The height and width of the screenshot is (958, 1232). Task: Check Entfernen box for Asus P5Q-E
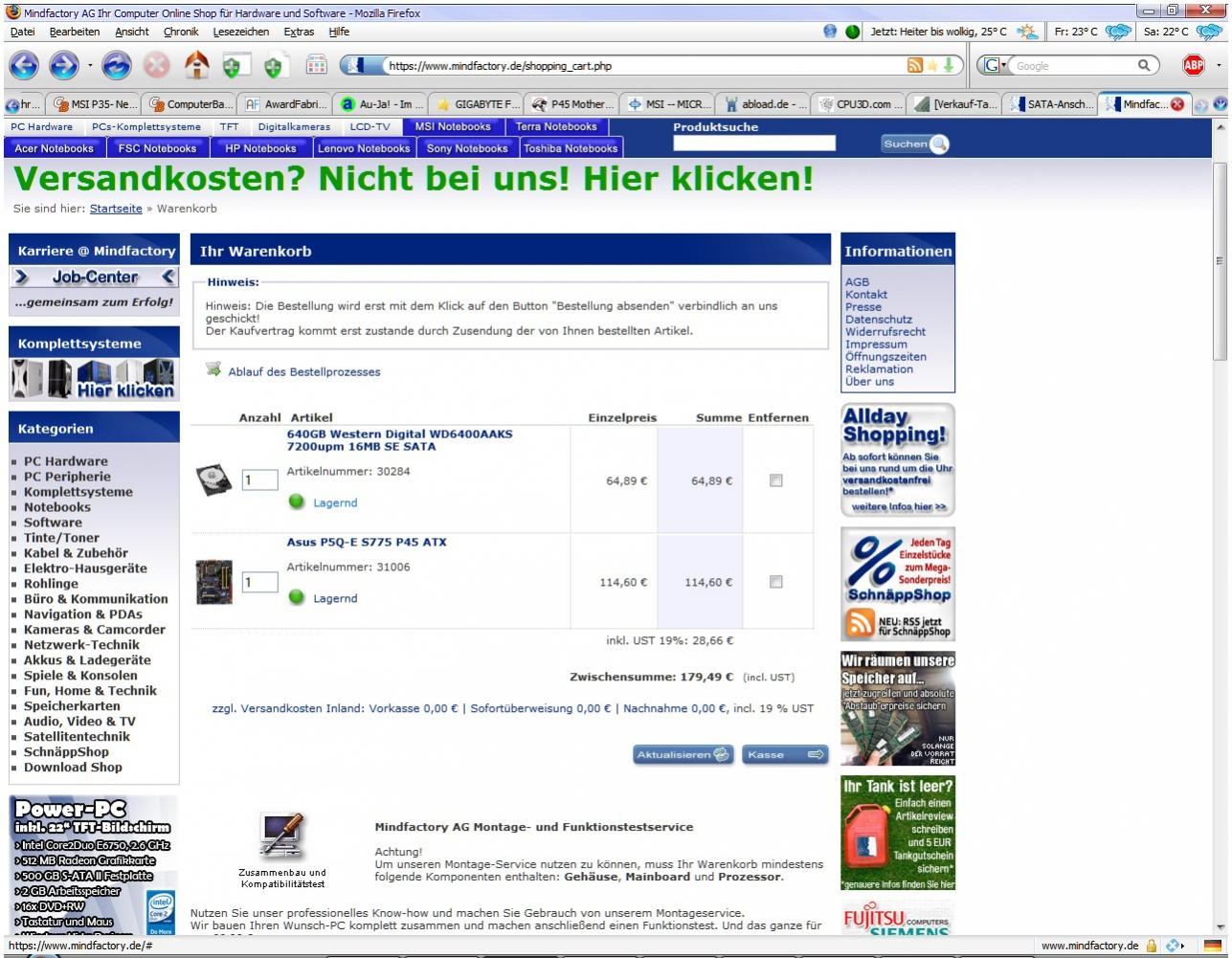(x=775, y=582)
